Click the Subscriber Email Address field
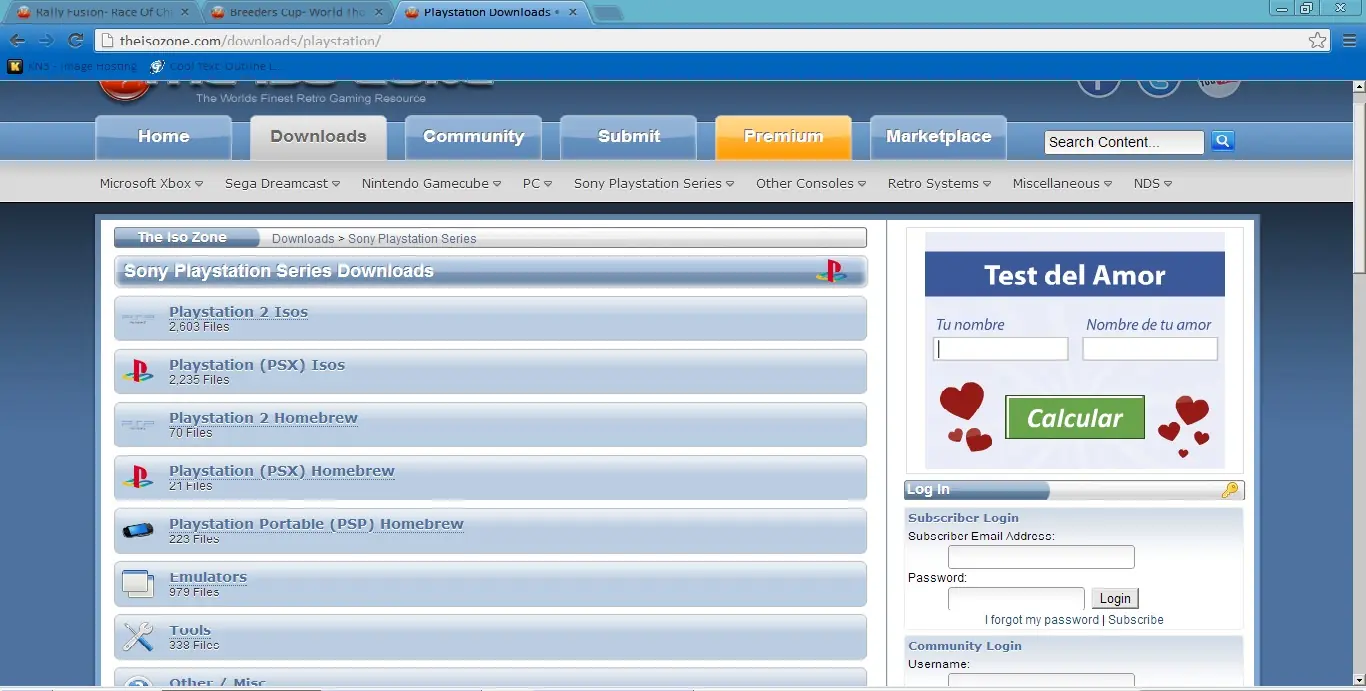1366x691 pixels. coord(1041,557)
